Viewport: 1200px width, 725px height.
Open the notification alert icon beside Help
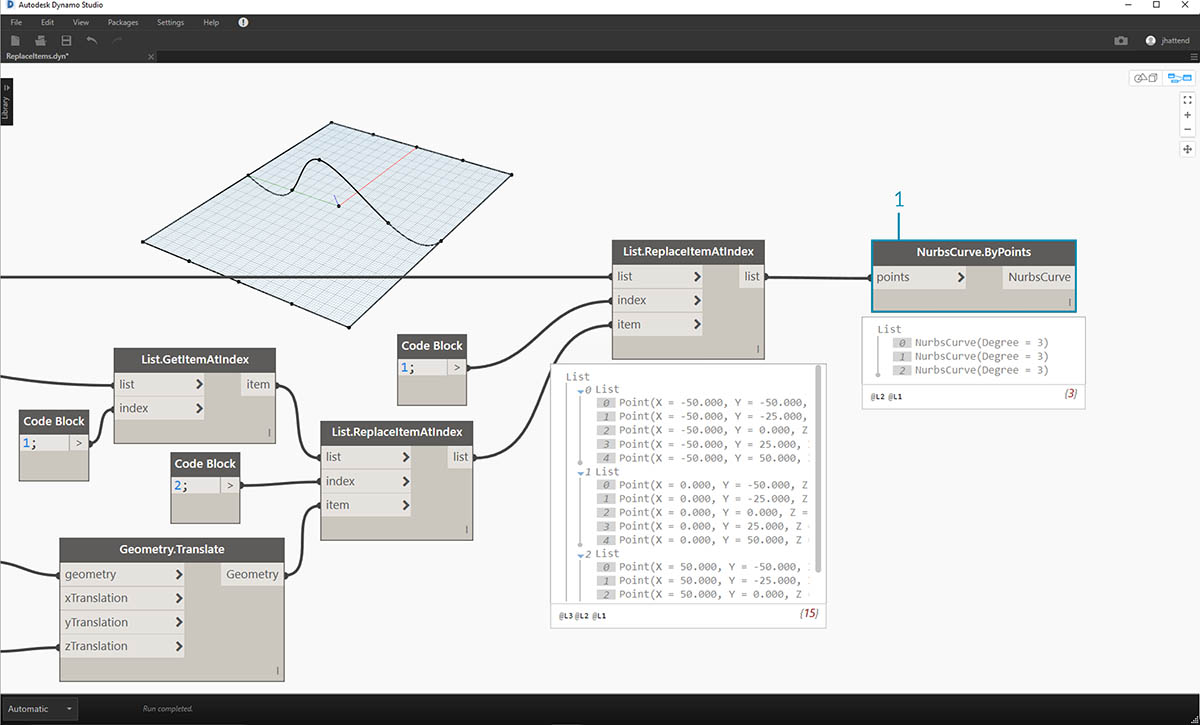pyautogui.click(x=243, y=22)
